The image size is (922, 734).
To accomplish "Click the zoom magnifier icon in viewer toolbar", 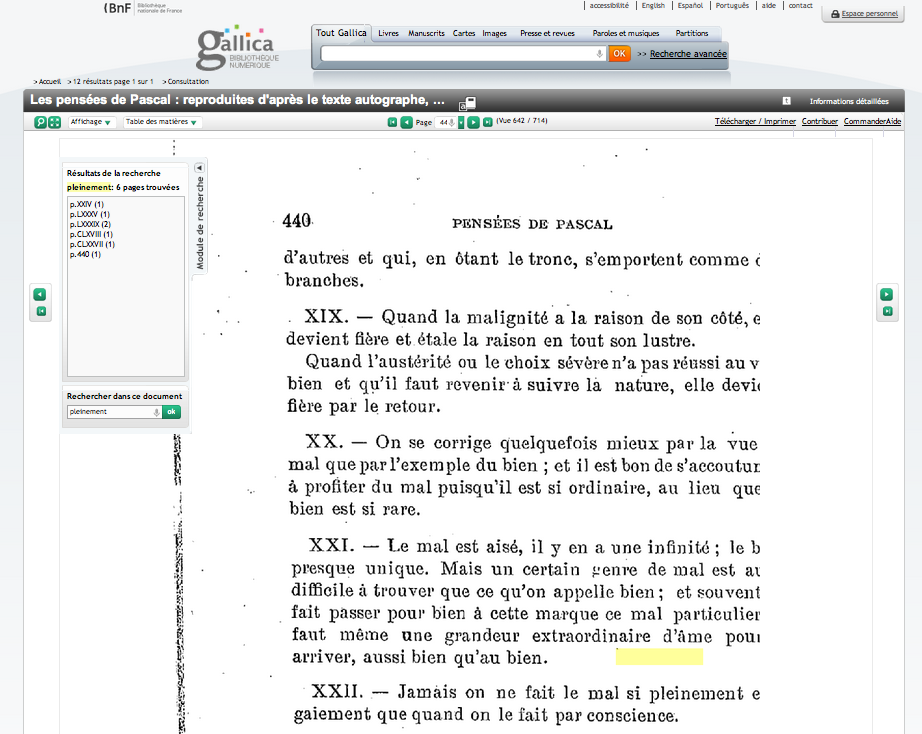I will click(40, 122).
